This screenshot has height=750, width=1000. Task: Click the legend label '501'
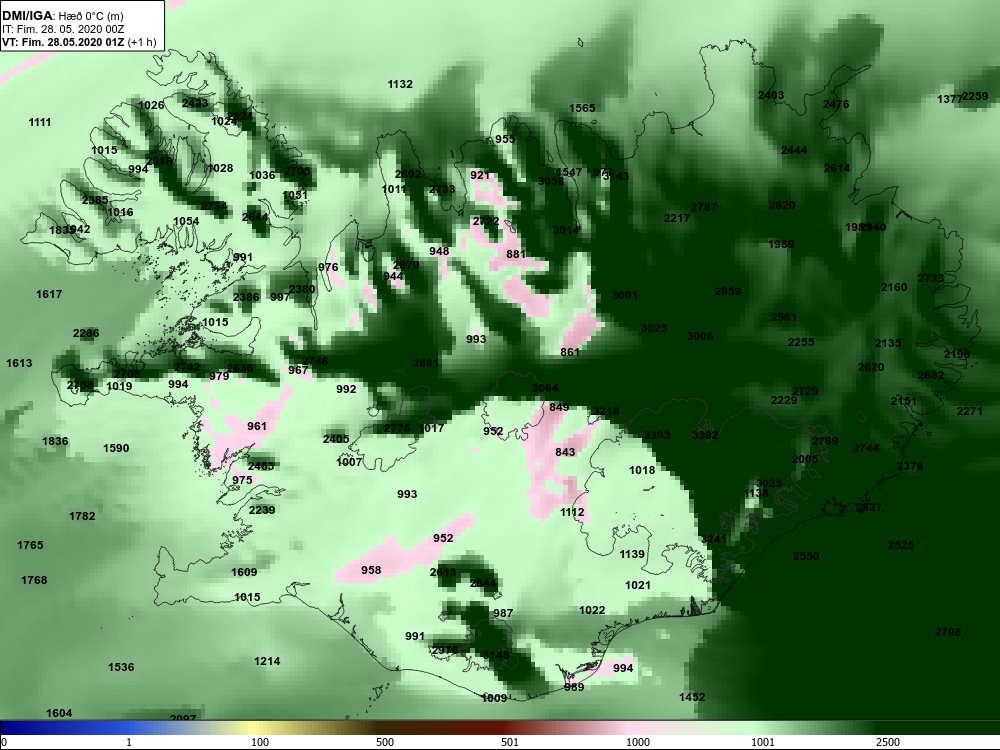click(510, 742)
